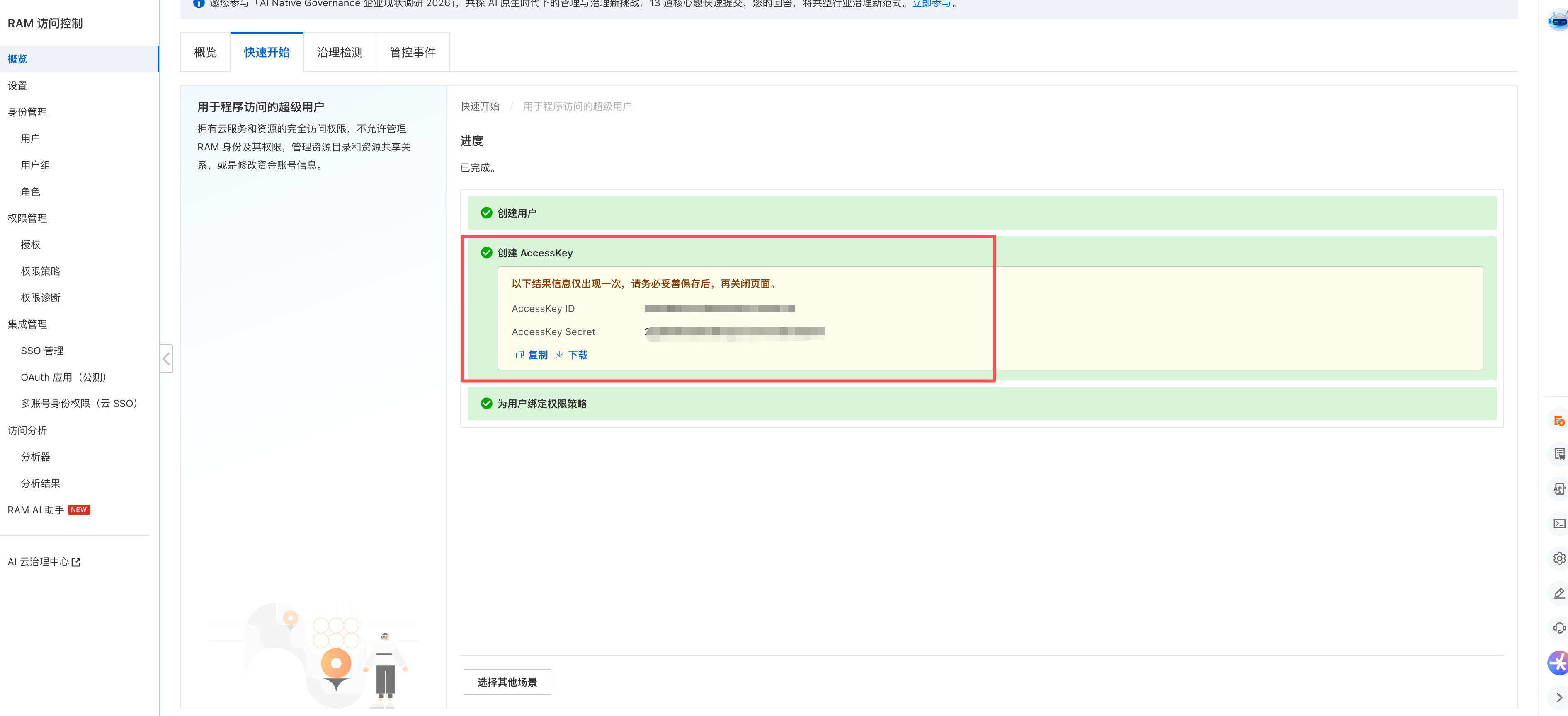Open the orange billing icon in right toolbar
Image resolution: width=1568 pixels, height=716 pixels.
(1559, 420)
